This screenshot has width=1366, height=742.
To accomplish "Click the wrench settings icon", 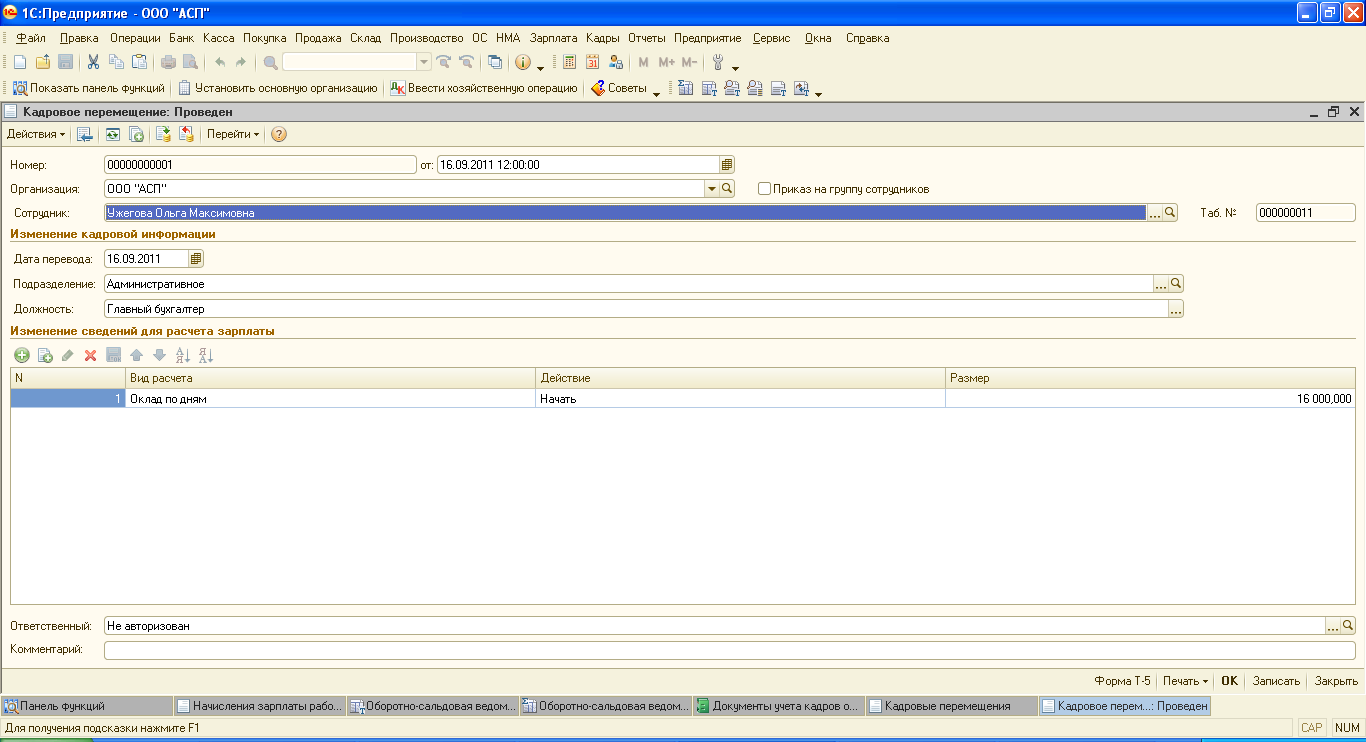I will (718, 62).
